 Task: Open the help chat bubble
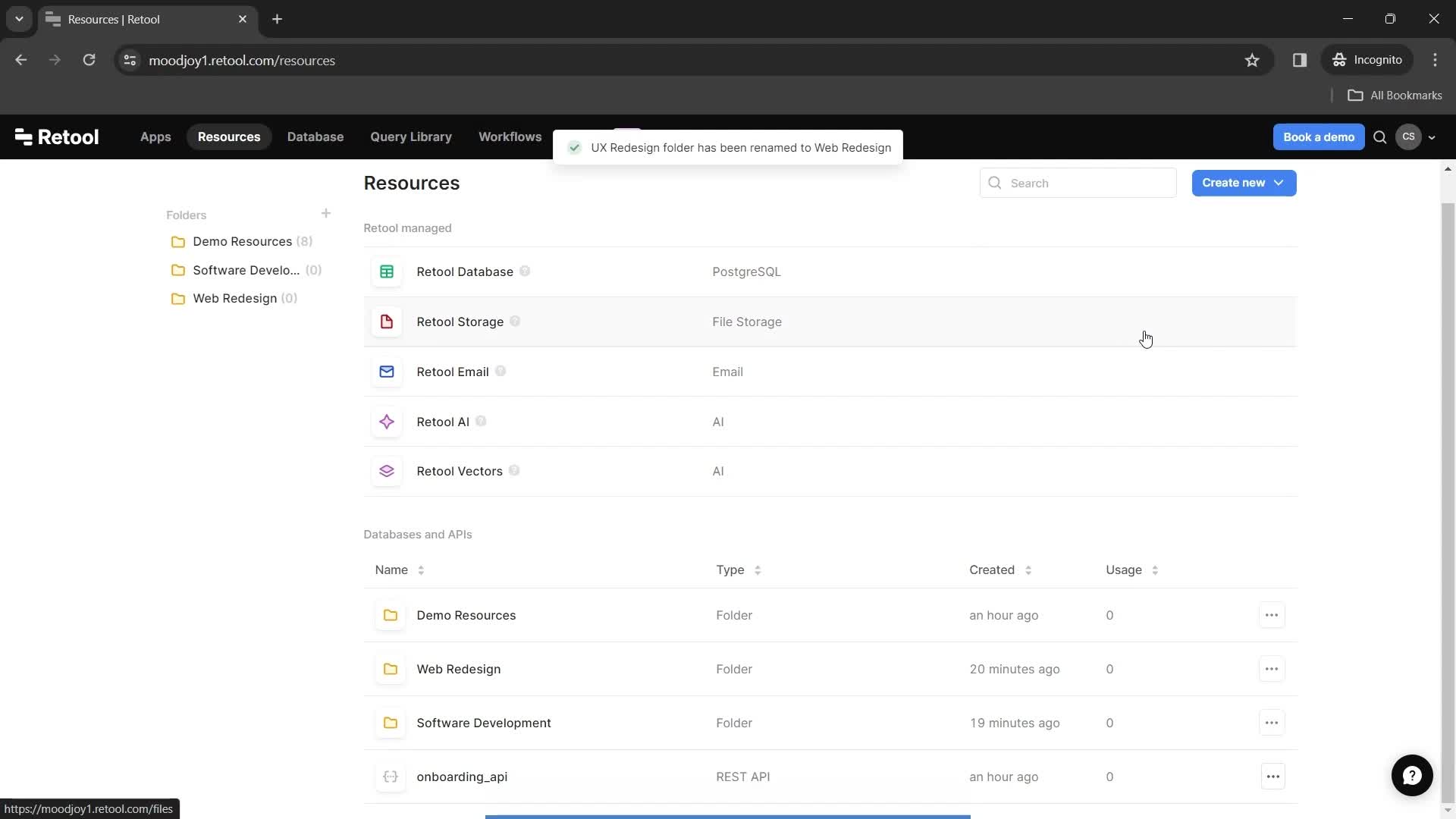click(1412, 775)
